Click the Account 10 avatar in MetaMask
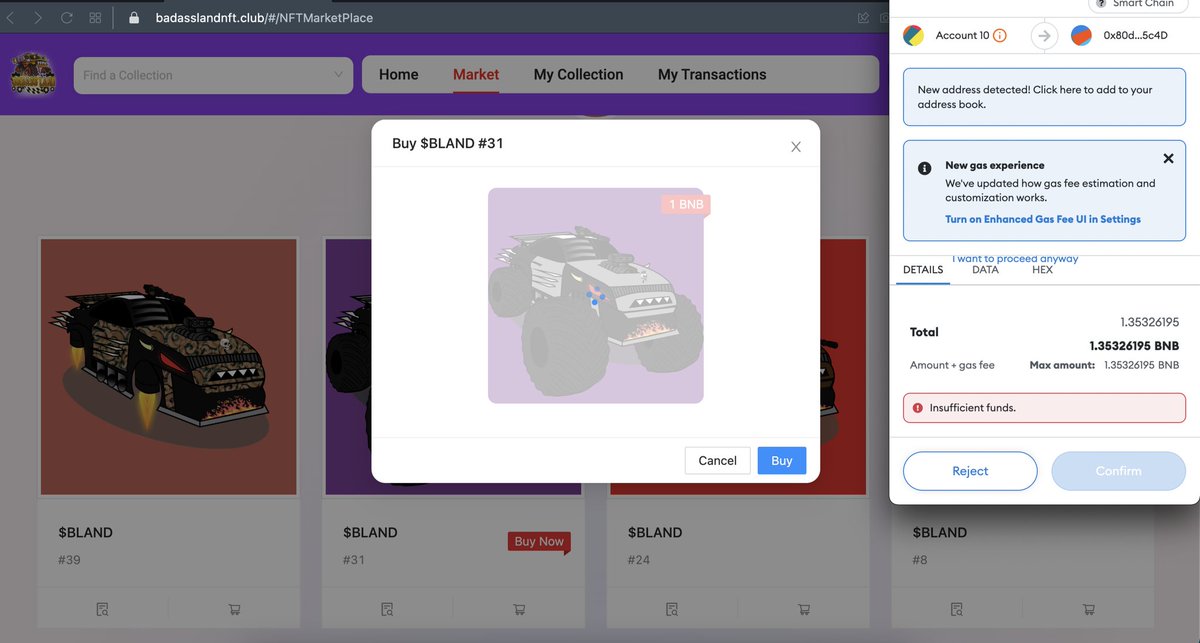Screen dimensions: 1200x643 (913, 36)
